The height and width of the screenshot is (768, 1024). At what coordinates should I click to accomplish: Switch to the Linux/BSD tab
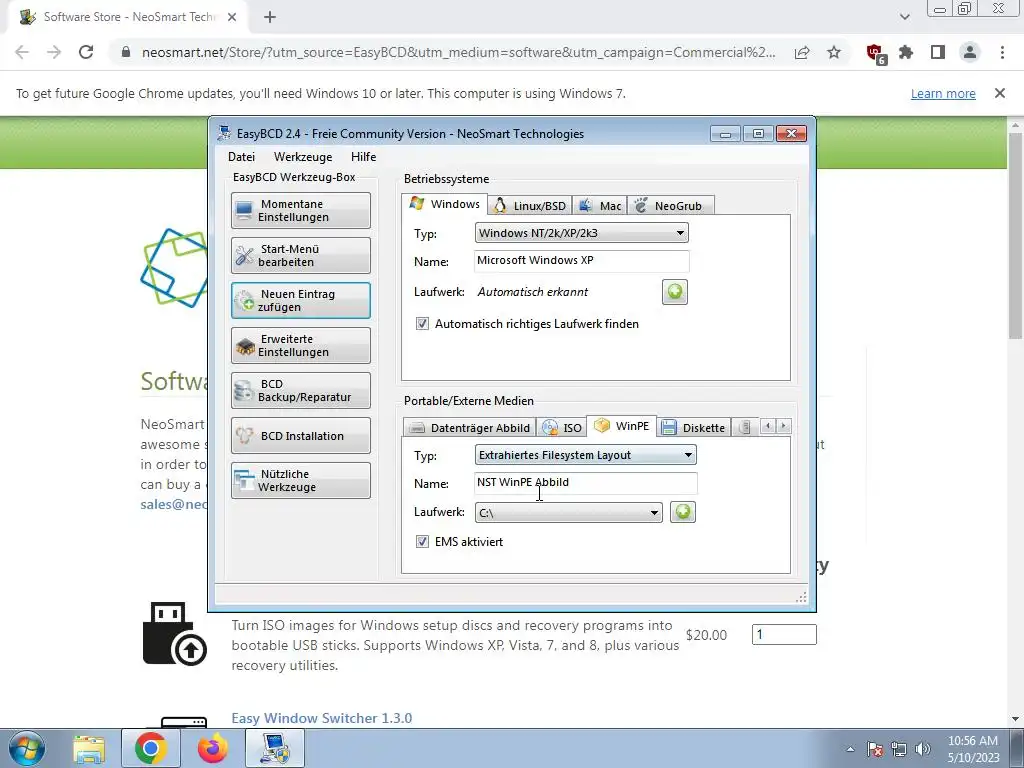530,206
